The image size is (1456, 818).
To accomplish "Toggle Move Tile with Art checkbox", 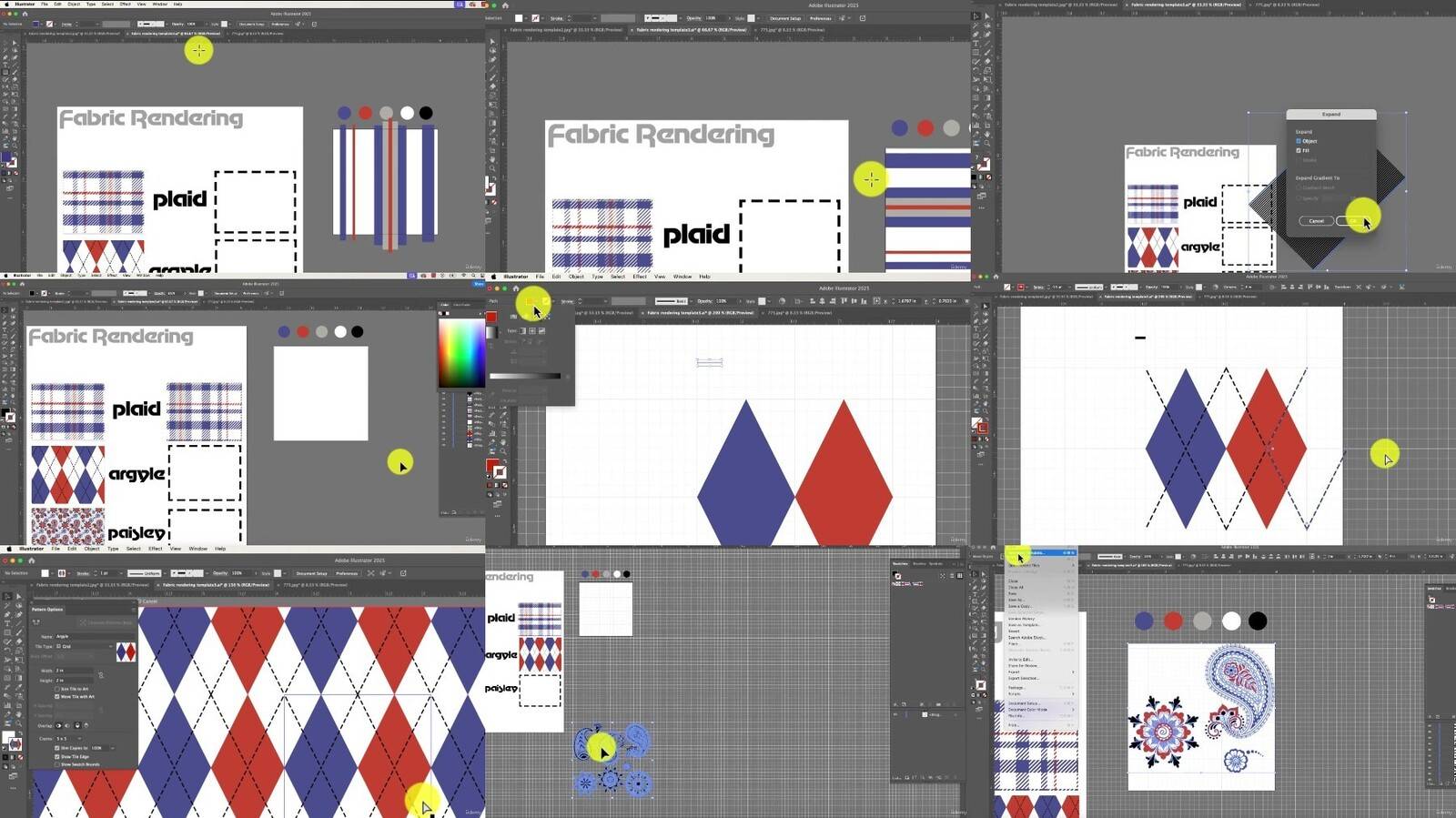I will pos(57,696).
